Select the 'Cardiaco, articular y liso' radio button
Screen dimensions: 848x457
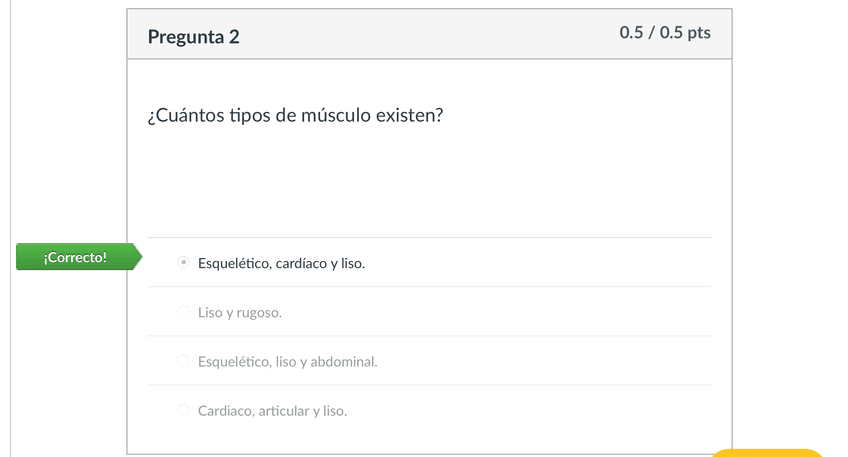coord(183,410)
